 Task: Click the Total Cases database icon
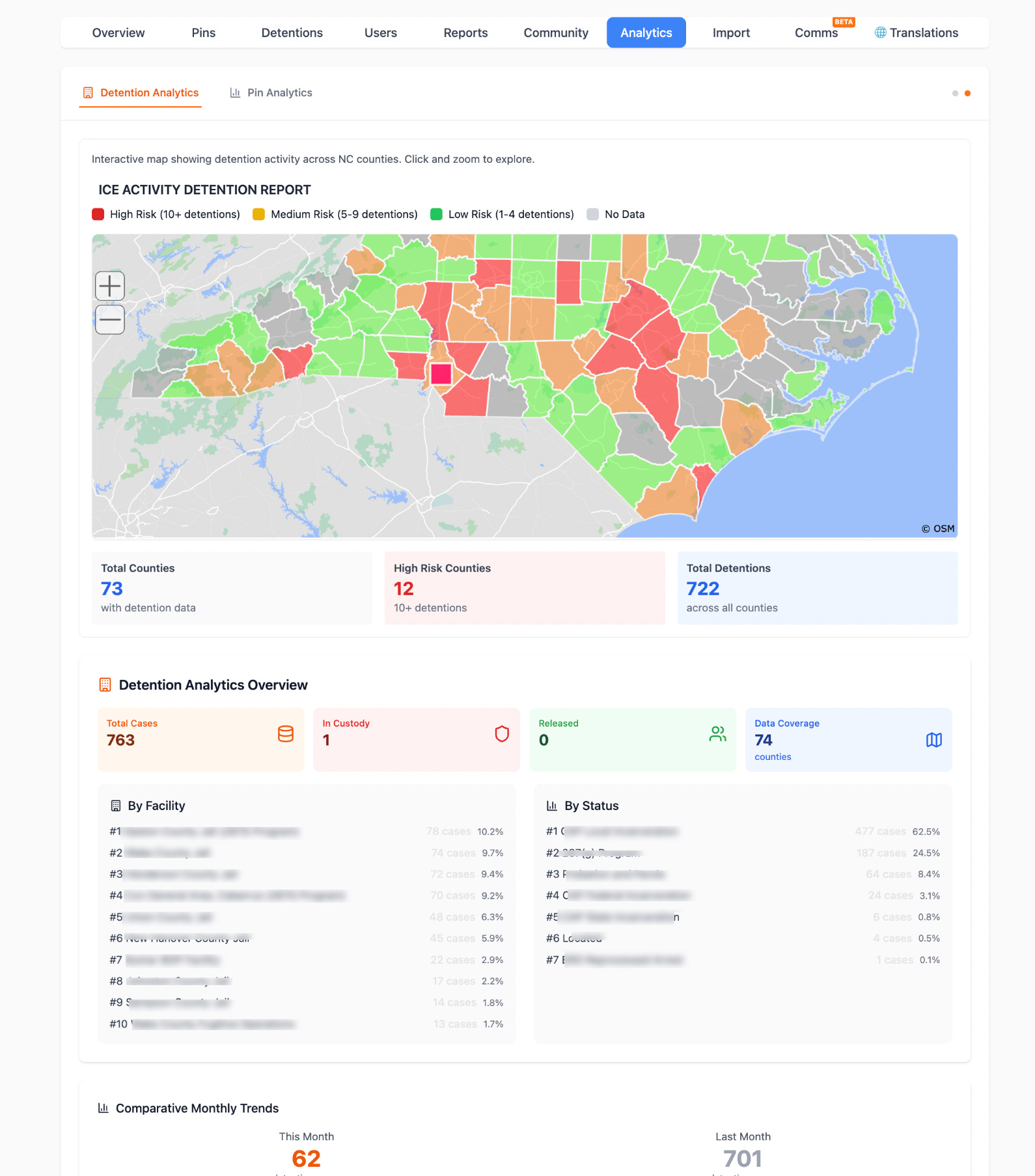(x=285, y=734)
